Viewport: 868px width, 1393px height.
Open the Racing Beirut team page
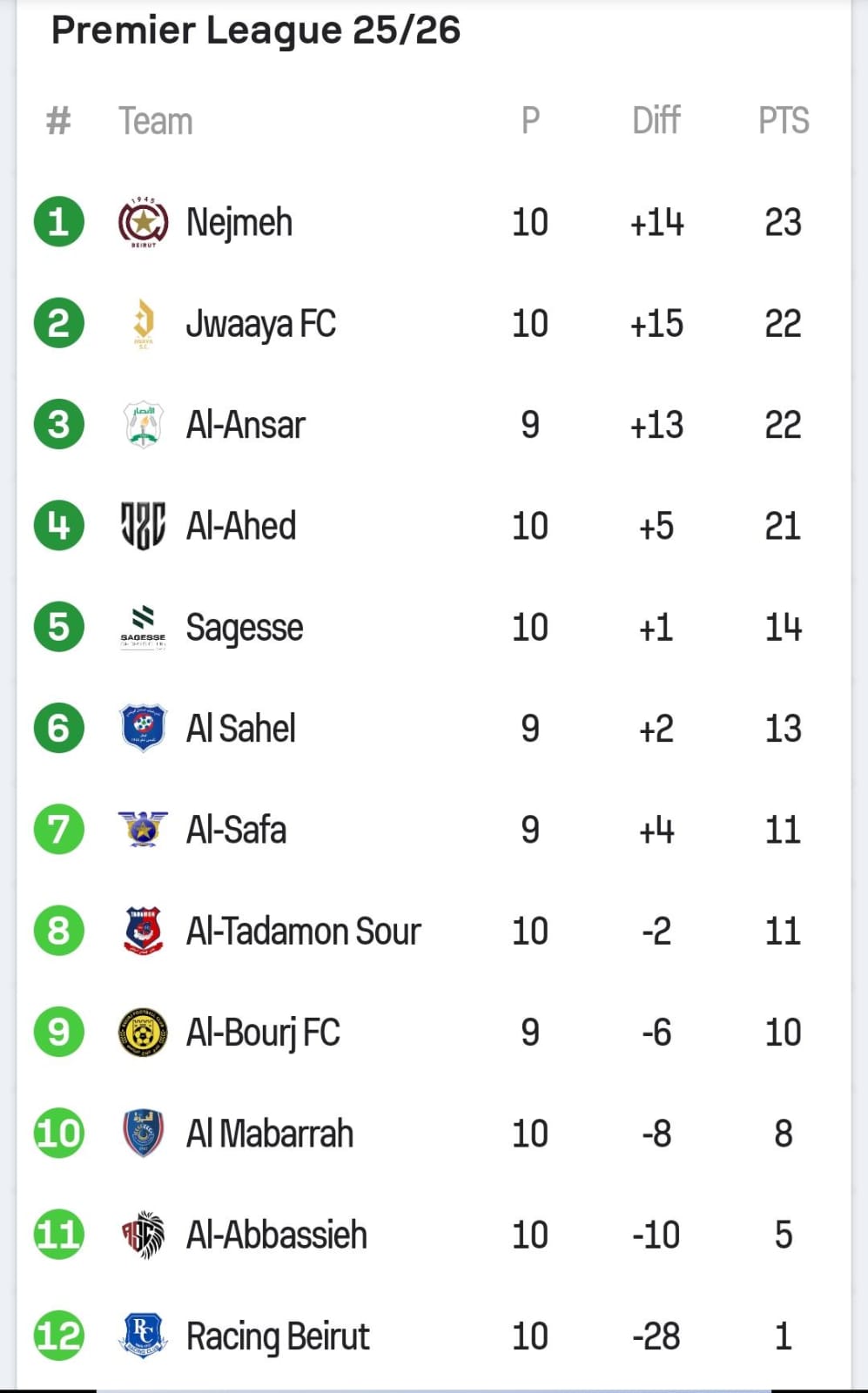278,1336
